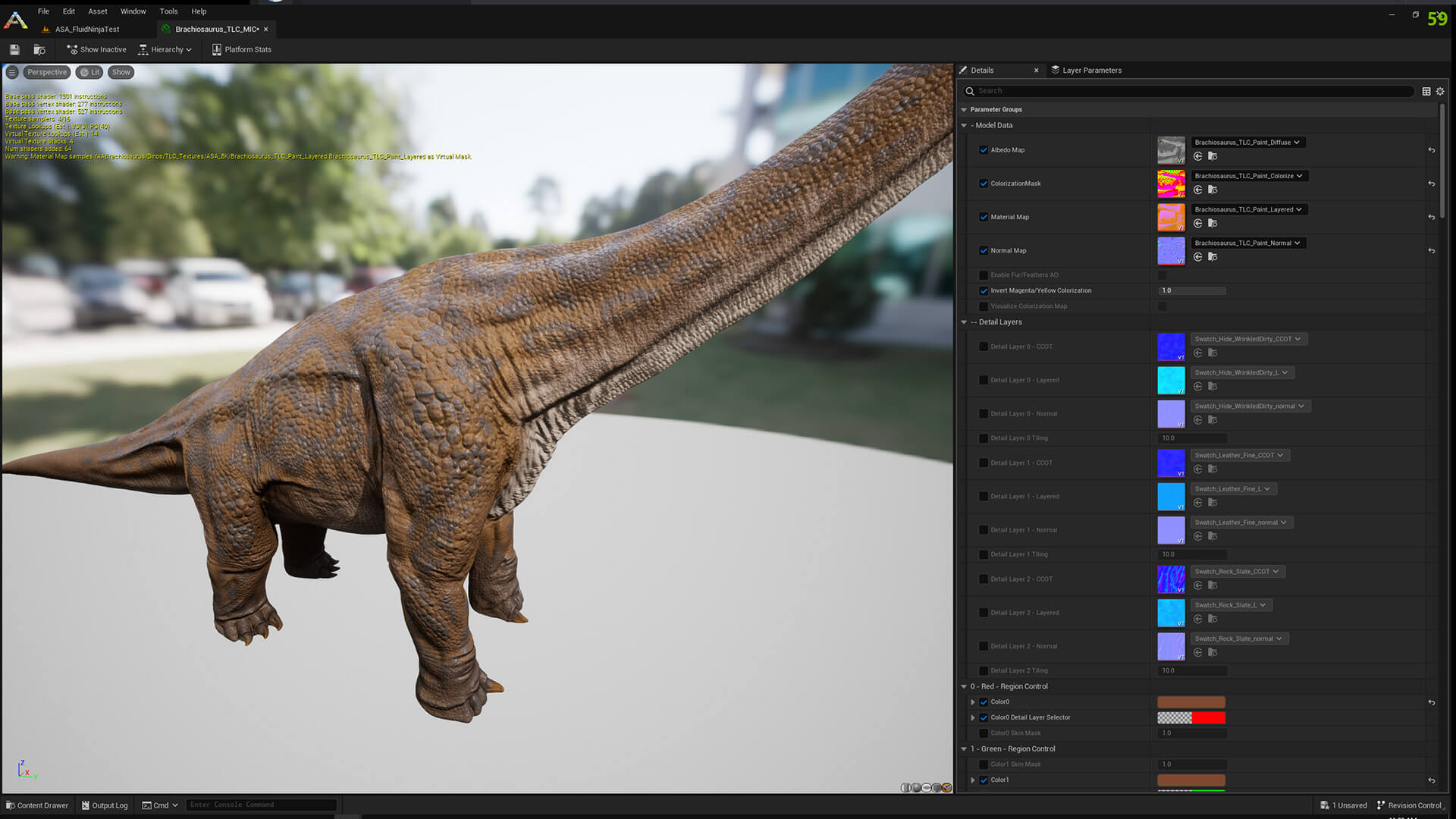This screenshot has height=819, width=1456.
Task: Click the Perspective viewport button
Action: [46, 71]
